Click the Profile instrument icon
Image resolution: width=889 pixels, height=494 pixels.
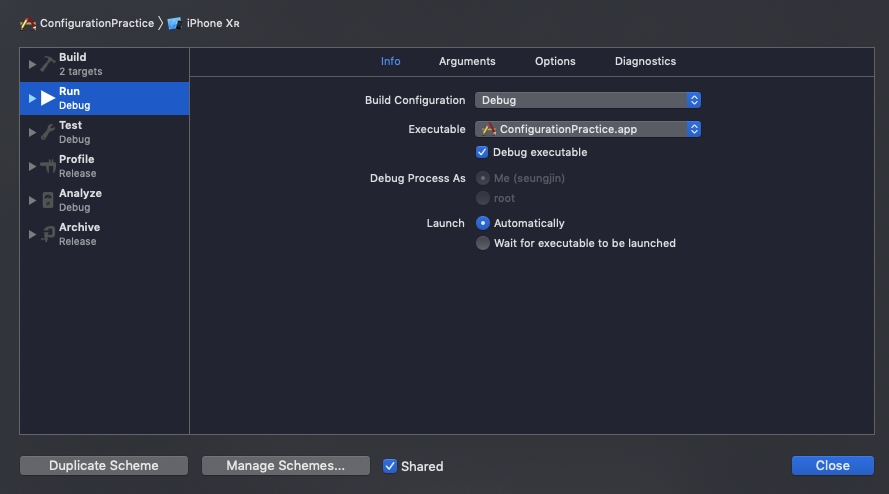pyautogui.click(x=48, y=166)
